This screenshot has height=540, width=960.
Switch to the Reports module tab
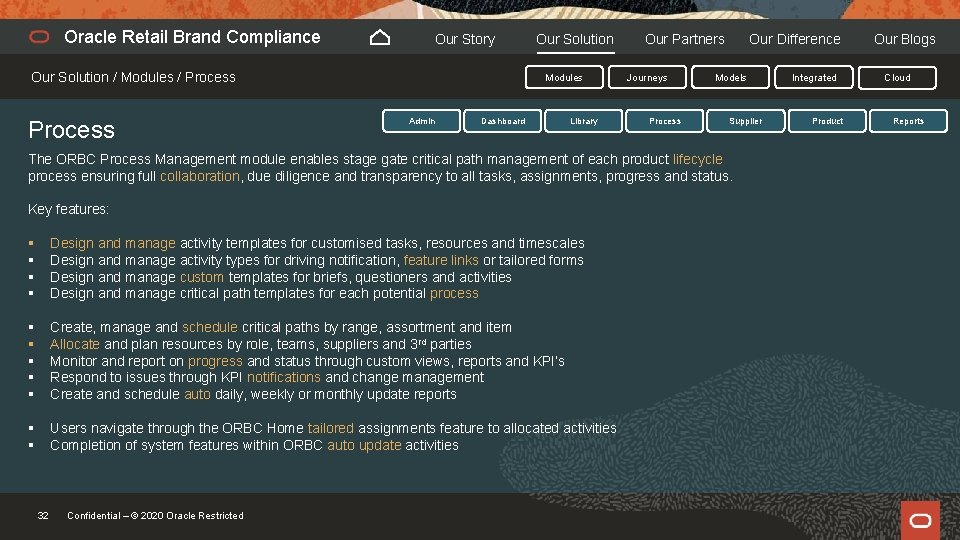coord(908,121)
